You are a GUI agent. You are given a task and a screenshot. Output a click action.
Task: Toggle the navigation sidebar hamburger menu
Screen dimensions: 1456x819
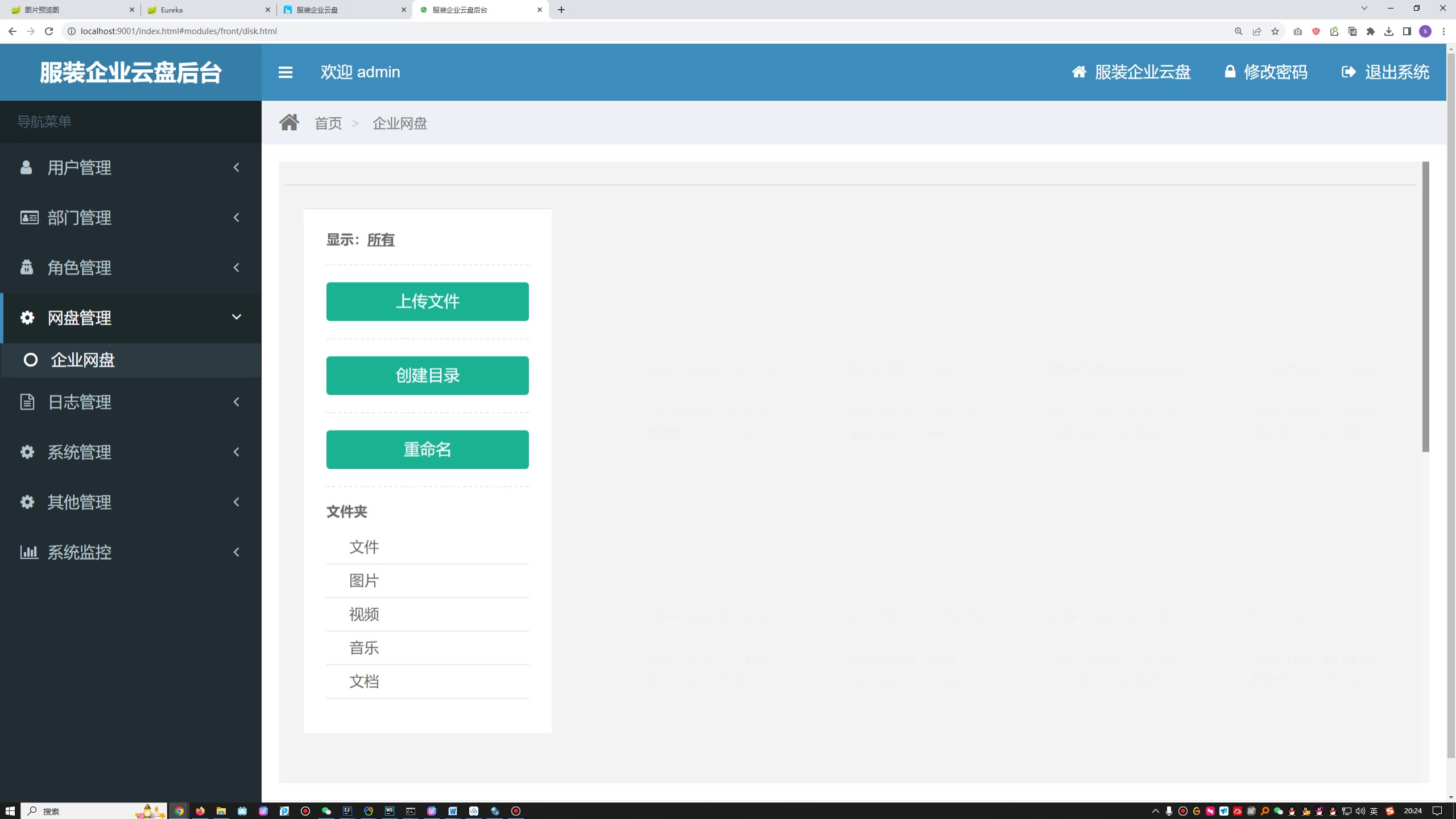(286, 71)
